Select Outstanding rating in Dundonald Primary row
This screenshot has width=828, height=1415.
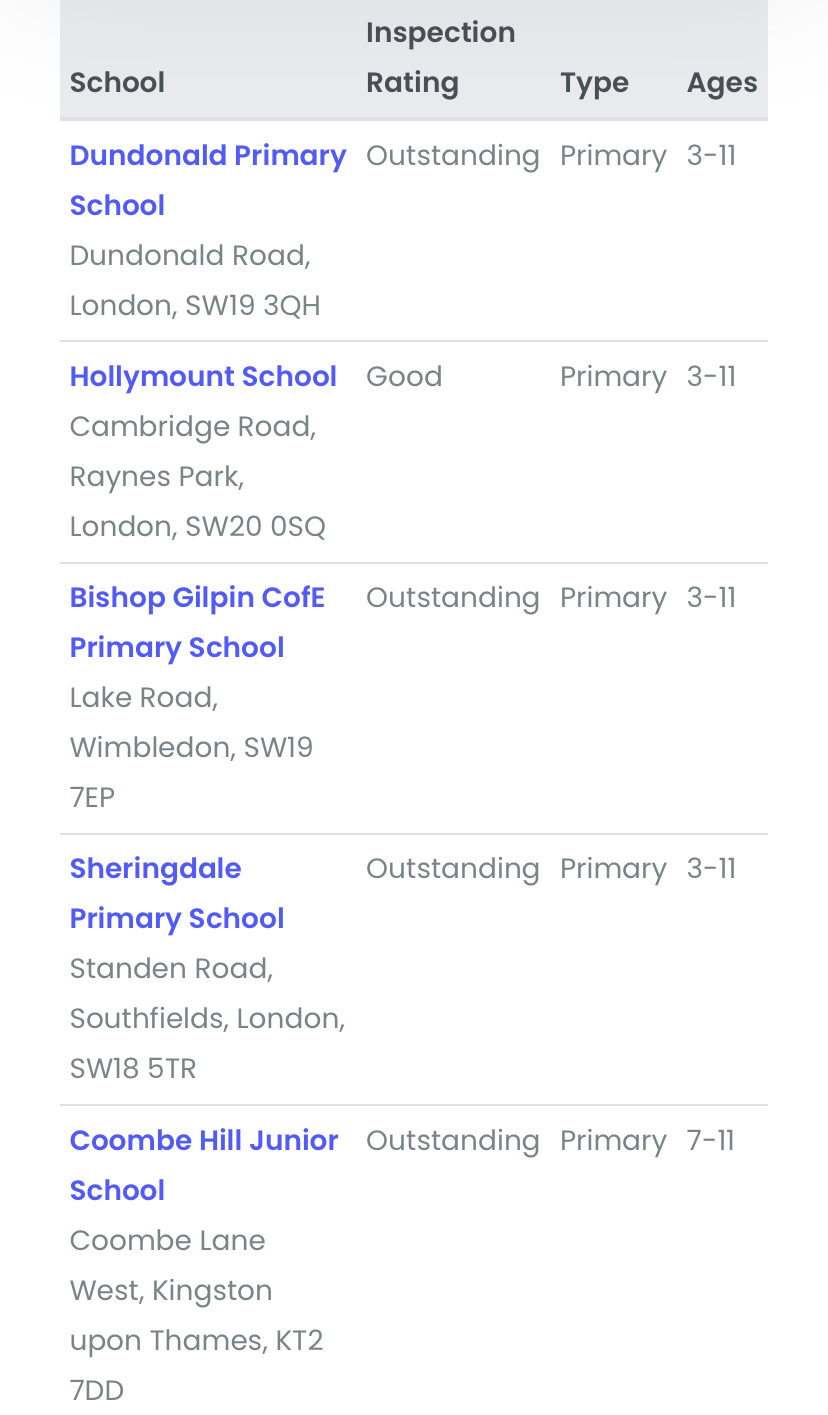(x=452, y=156)
